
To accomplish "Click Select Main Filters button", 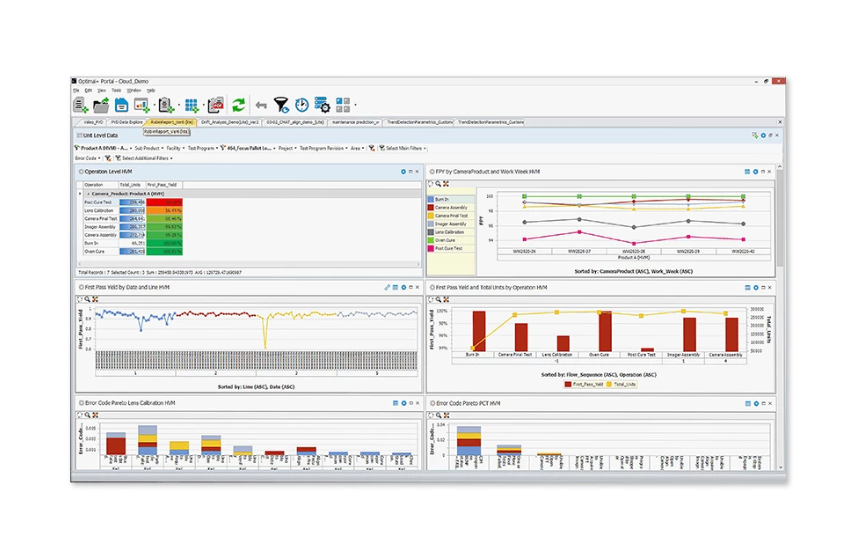I will coord(402,148).
